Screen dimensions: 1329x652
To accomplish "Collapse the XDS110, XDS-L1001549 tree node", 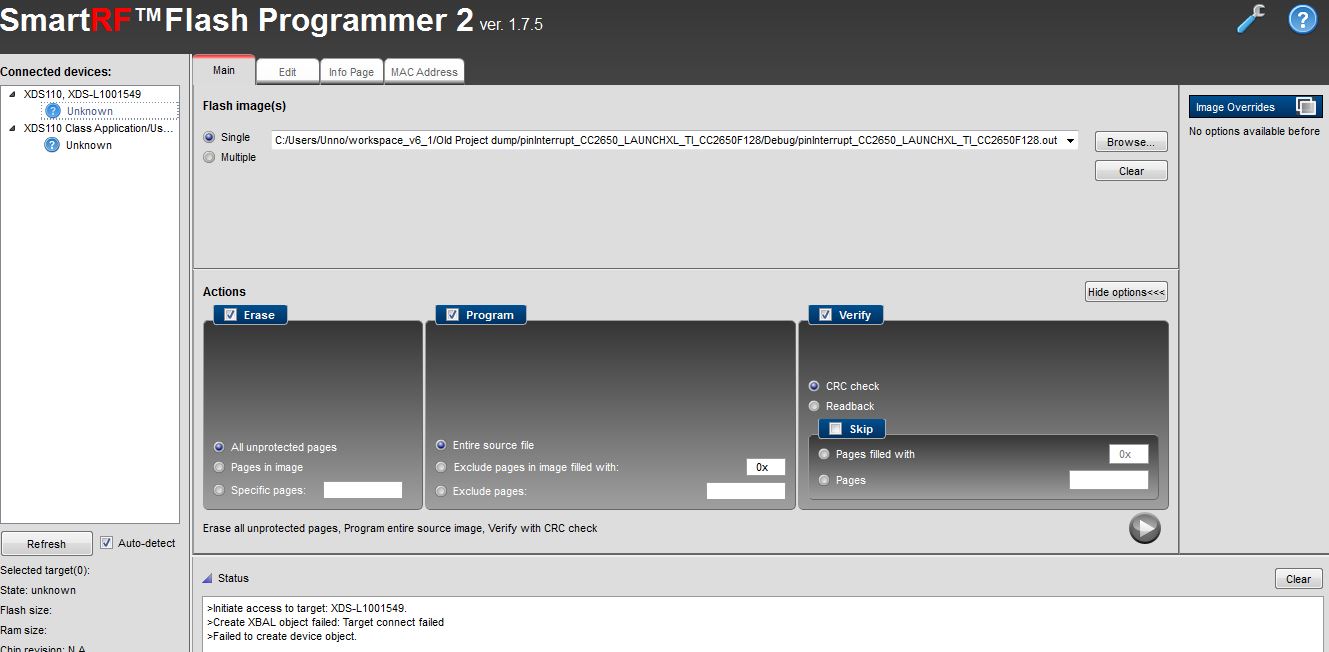I will pyautogui.click(x=13, y=94).
